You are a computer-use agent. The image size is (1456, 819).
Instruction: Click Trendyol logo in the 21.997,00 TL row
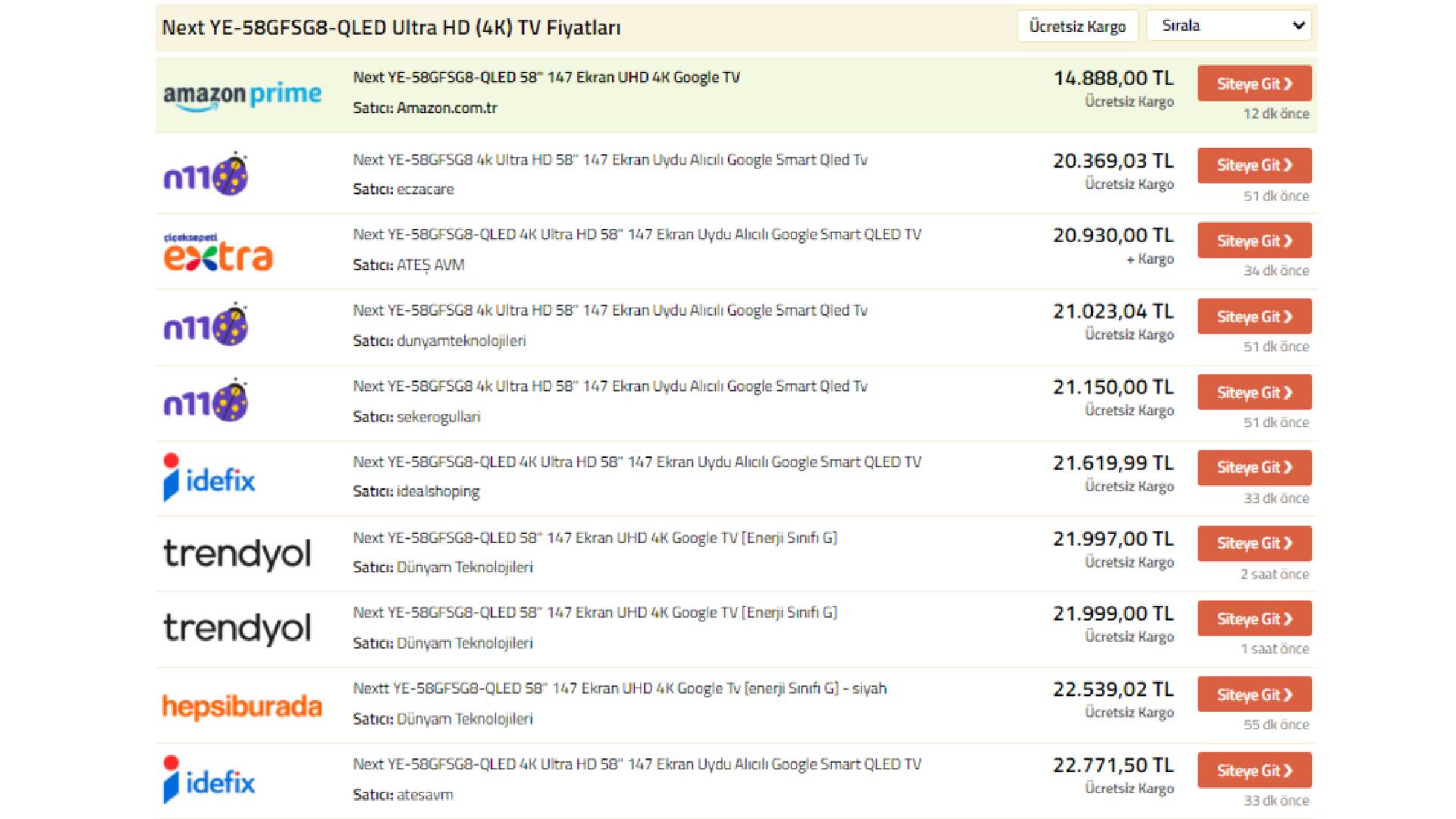pos(237,554)
